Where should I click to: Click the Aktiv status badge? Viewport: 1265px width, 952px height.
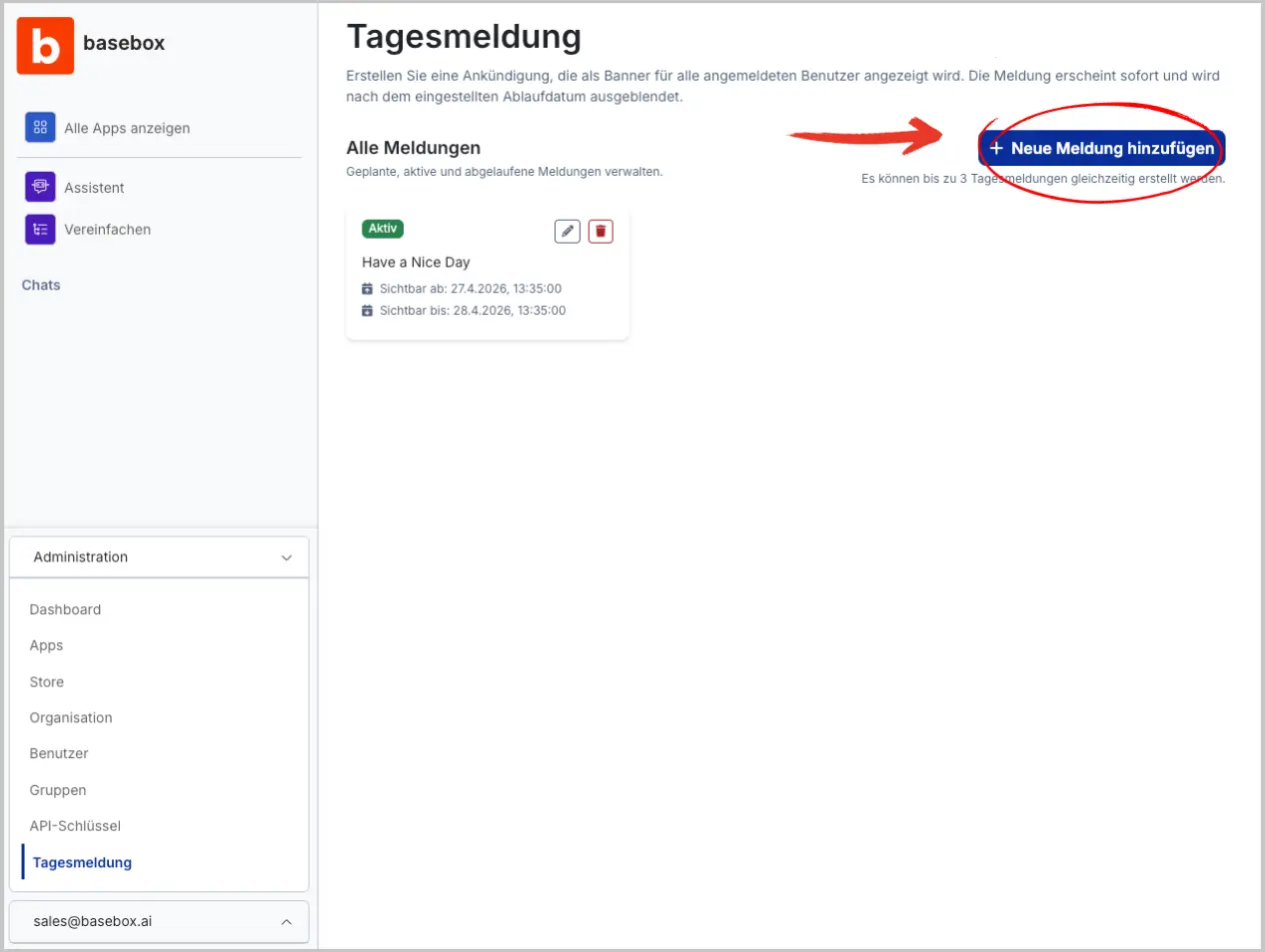pyautogui.click(x=383, y=229)
